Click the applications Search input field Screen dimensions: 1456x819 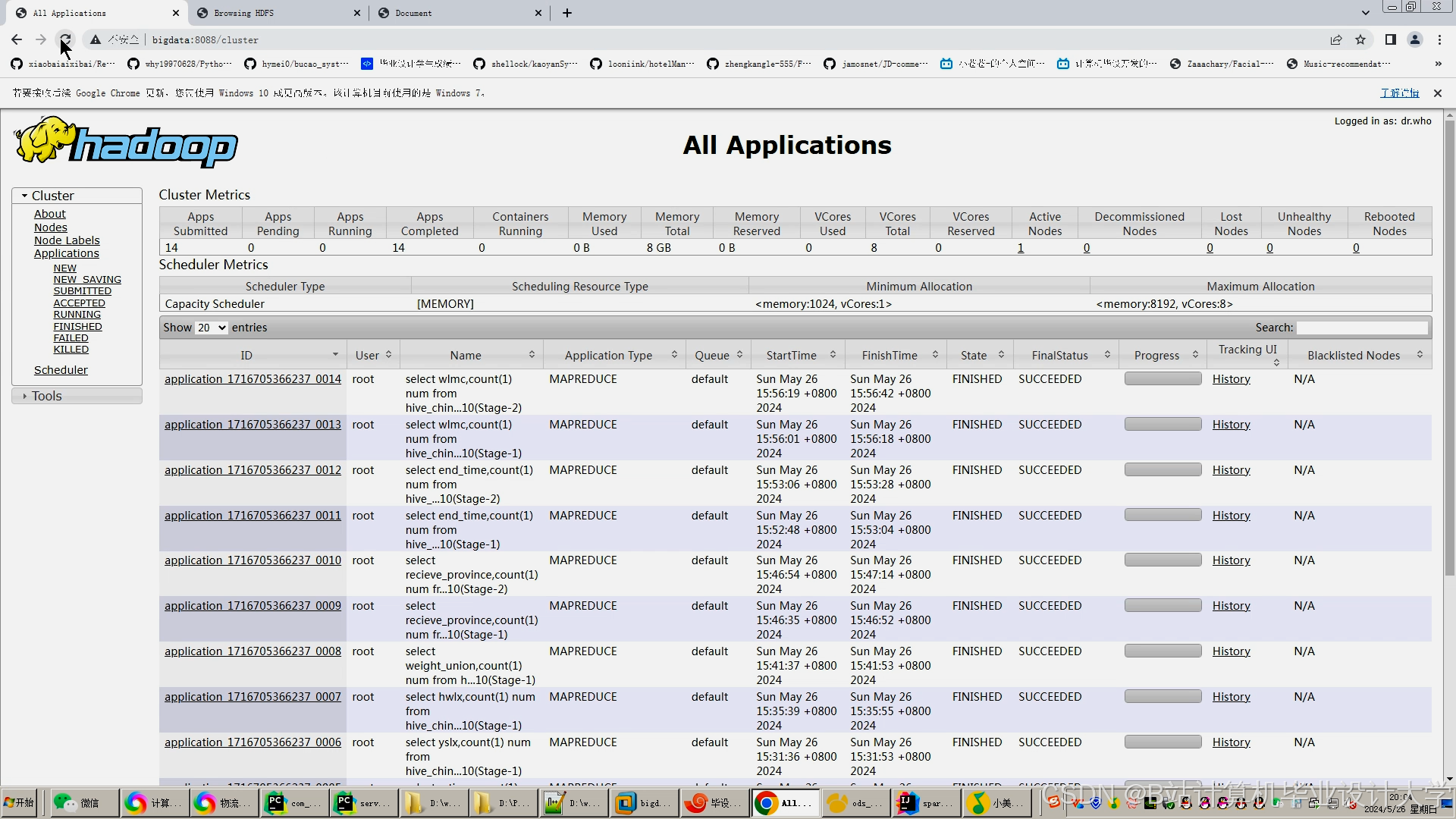tap(1362, 328)
